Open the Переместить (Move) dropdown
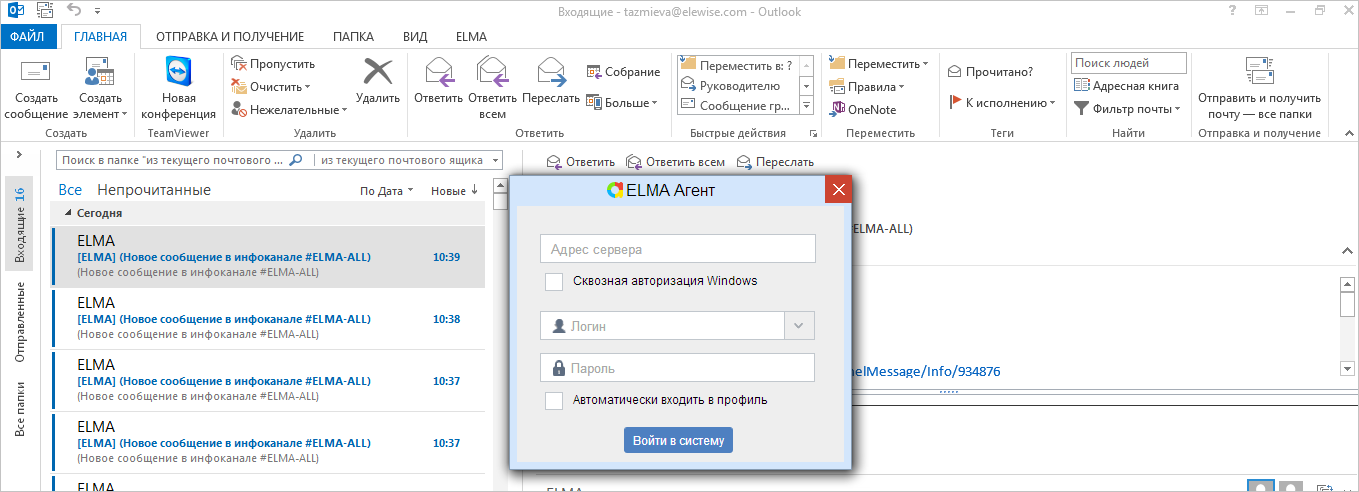Image resolution: width=1359 pixels, height=492 pixels. [879, 64]
